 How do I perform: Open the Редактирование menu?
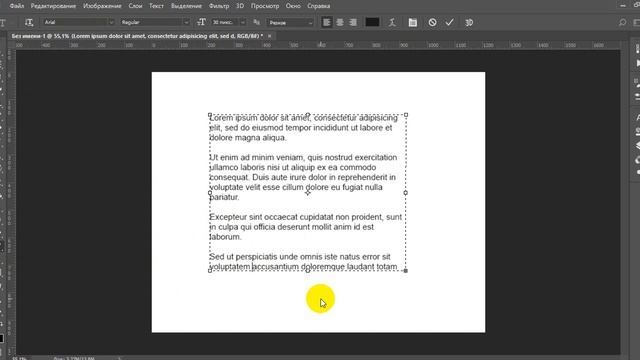[x=53, y=6]
